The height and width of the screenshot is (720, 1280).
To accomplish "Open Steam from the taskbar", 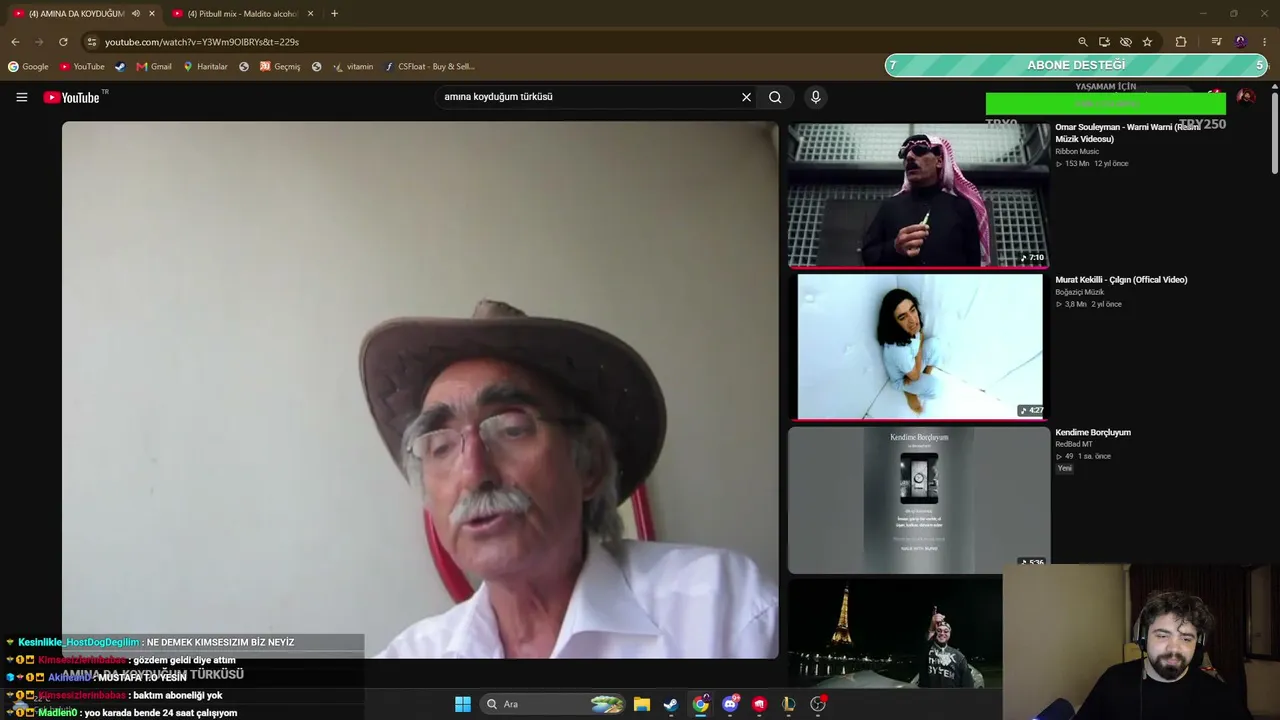I will [x=671, y=704].
